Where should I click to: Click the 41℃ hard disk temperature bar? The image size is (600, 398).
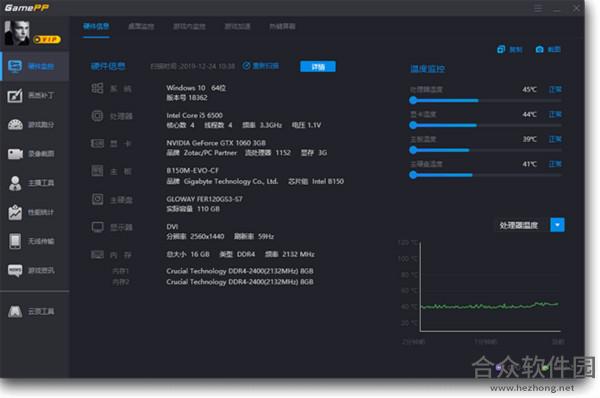point(485,175)
